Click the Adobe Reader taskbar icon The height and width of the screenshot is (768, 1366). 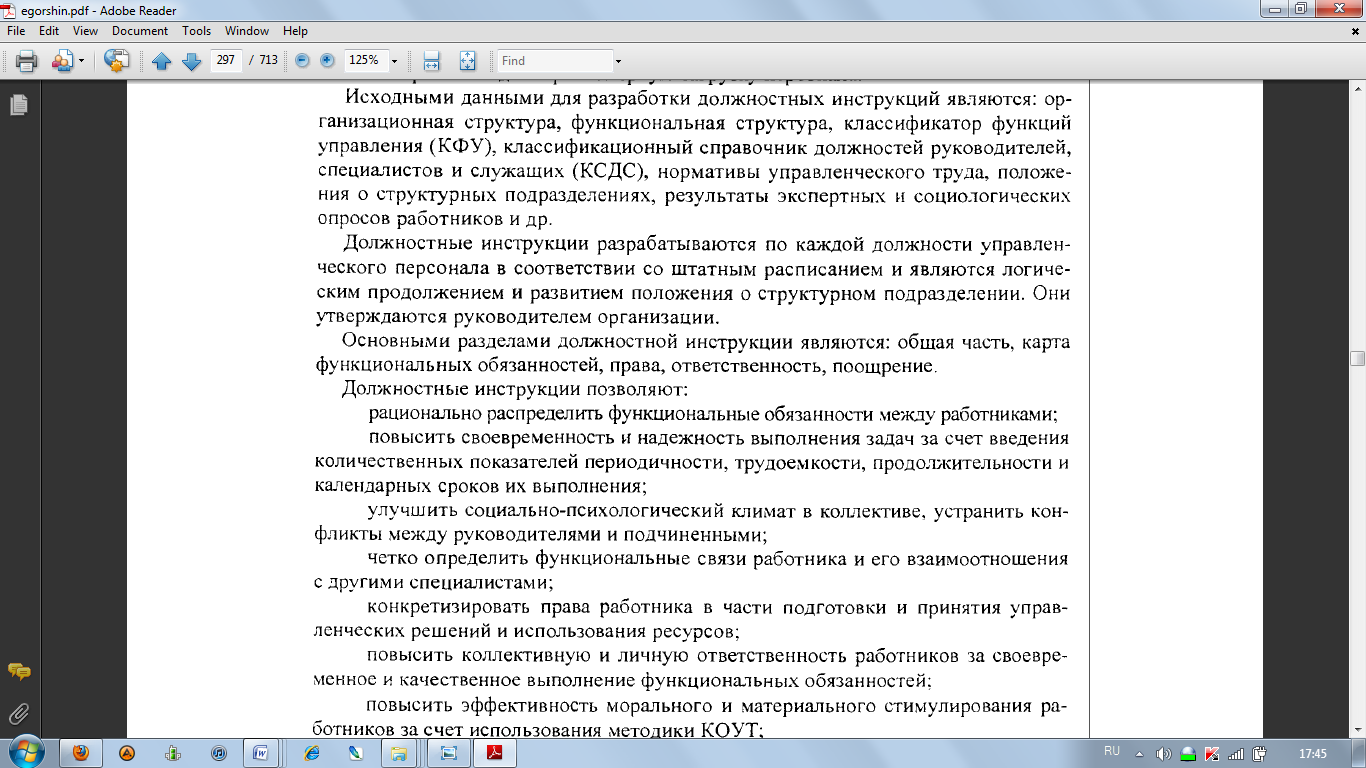[494, 752]
